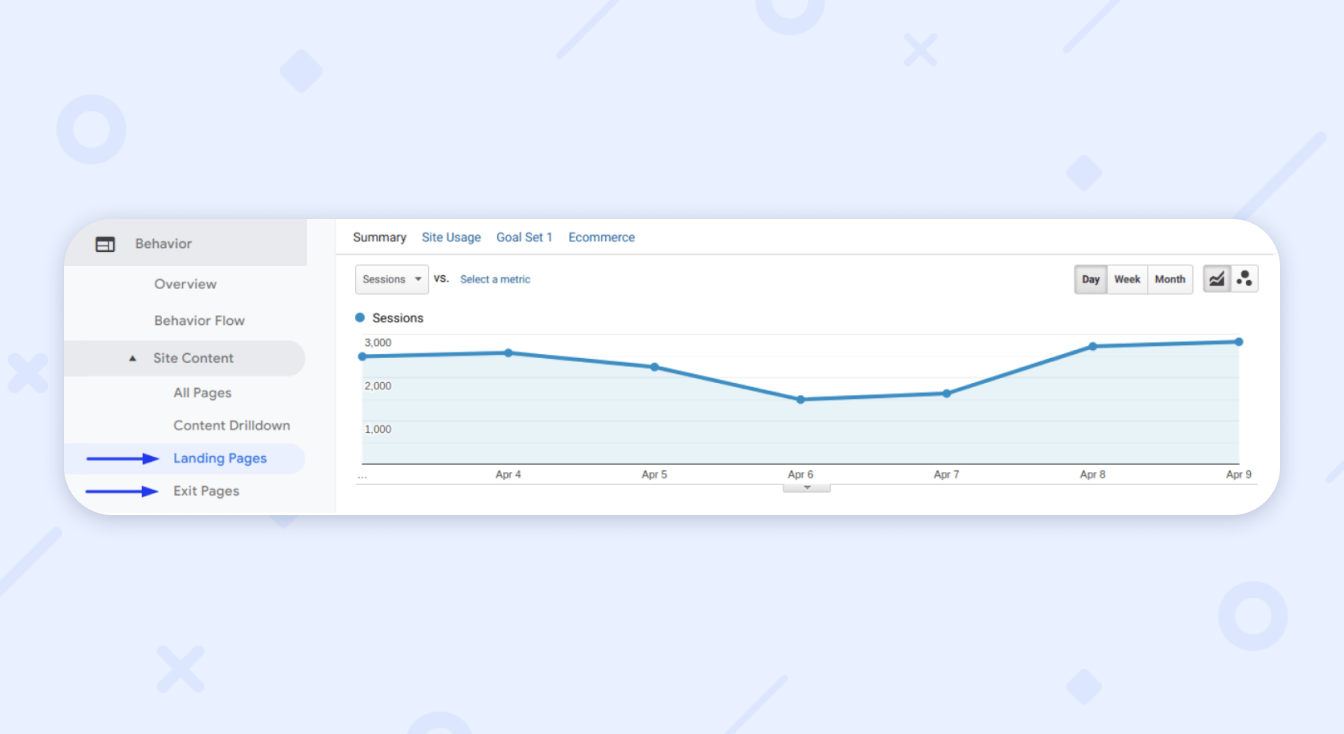Switch to the motion chart view icon

(x=1245, y=279)
